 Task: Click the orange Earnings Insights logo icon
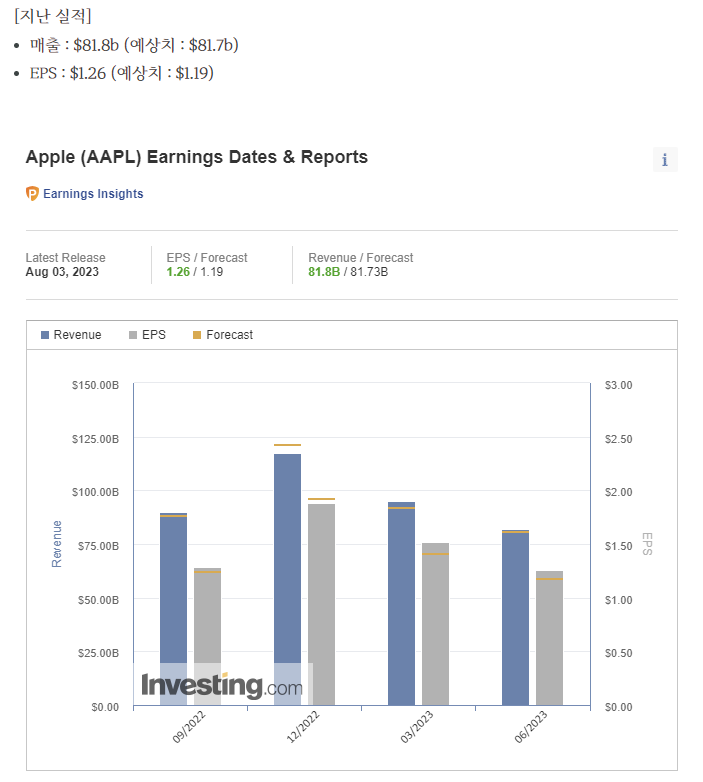coord(32,194)
